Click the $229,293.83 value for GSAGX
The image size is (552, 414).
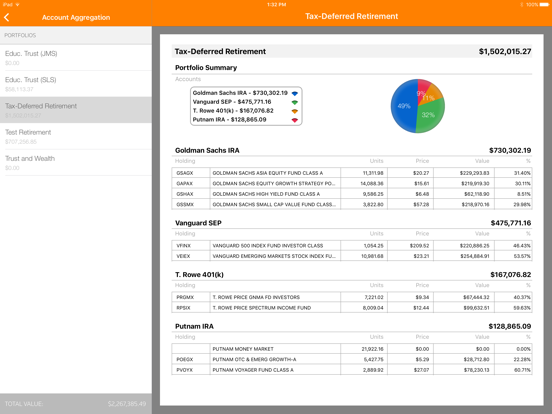[x=474, y=173]
